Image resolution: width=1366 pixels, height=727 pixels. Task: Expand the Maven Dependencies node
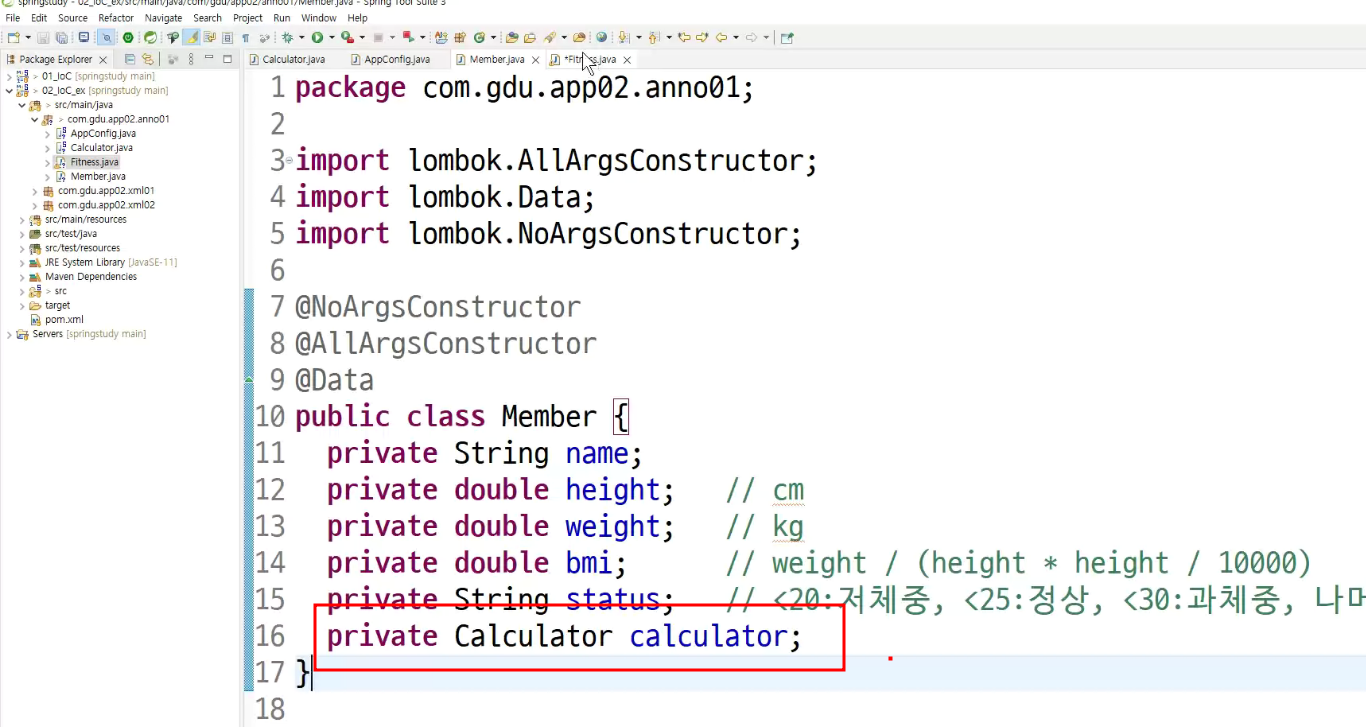click(x=22, y=277)
